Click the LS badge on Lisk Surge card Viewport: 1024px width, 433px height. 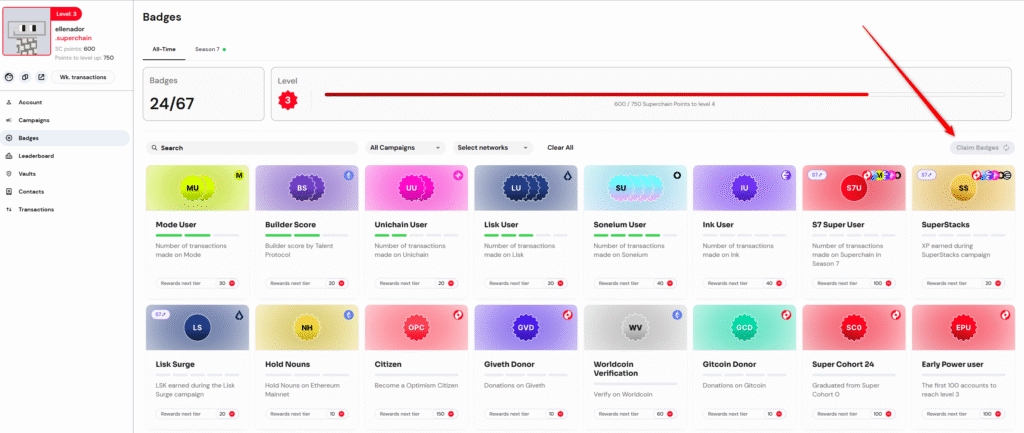(x=197, y=327)
